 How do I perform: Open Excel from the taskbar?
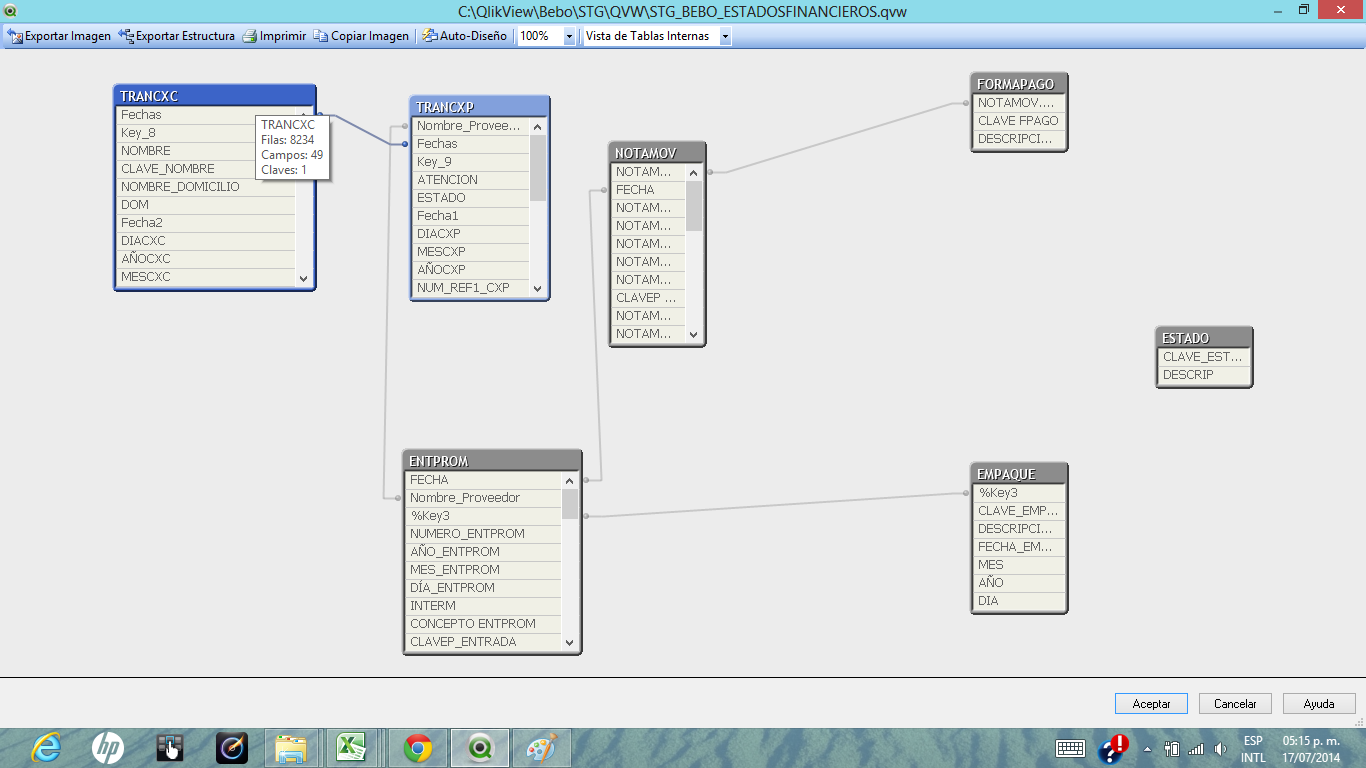coord(350,748)
